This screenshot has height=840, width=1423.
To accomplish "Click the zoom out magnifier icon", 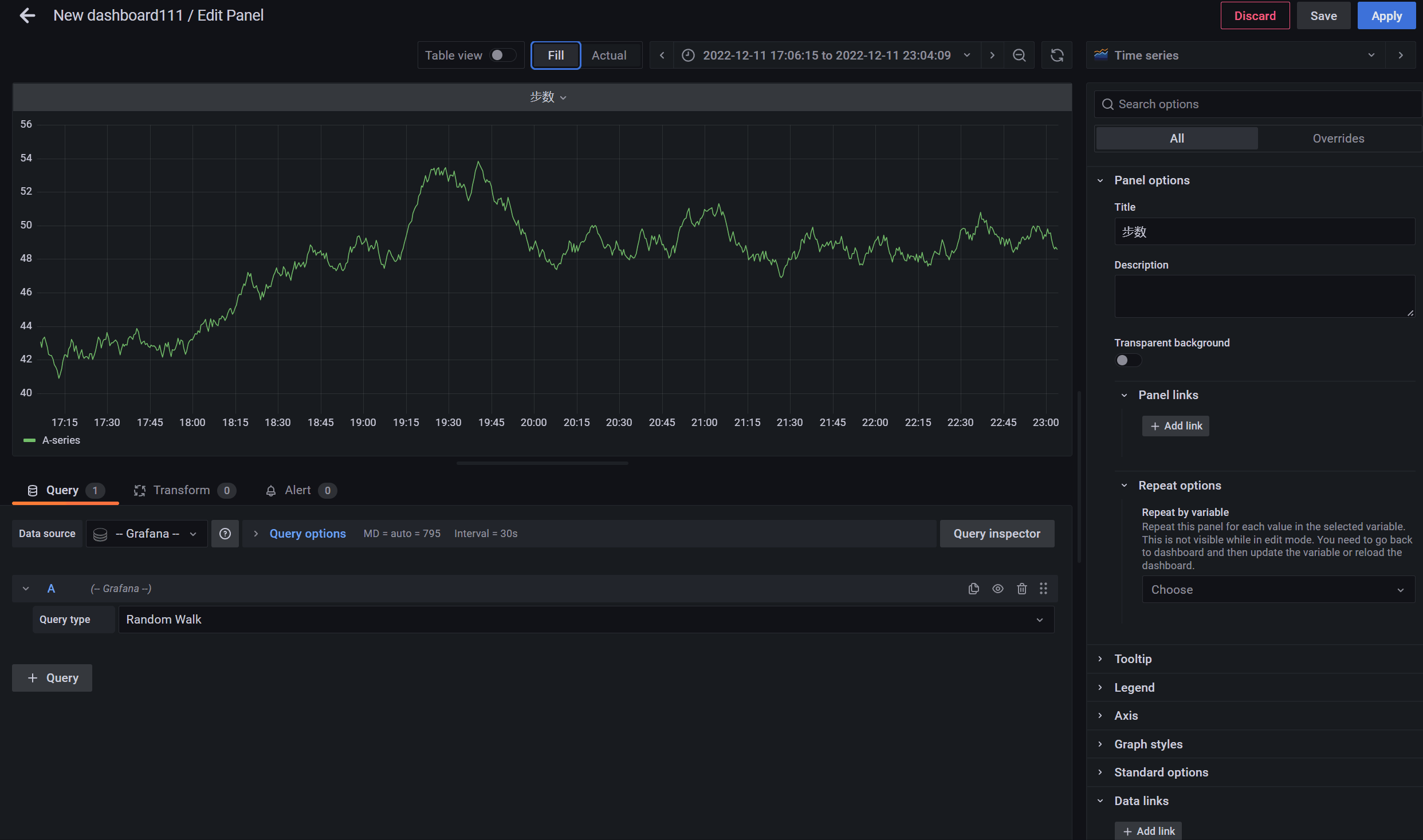I will pos(1019,55).
